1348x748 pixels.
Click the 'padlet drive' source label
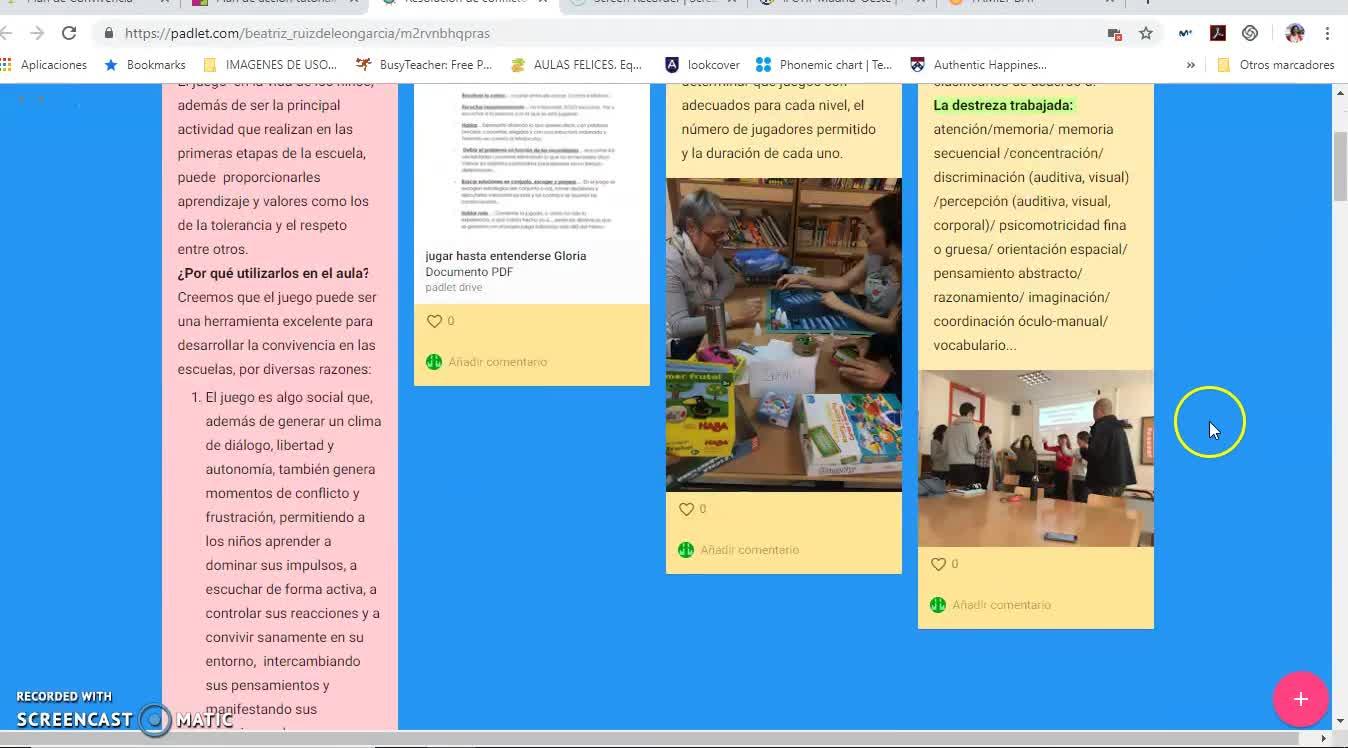point(454,287)
